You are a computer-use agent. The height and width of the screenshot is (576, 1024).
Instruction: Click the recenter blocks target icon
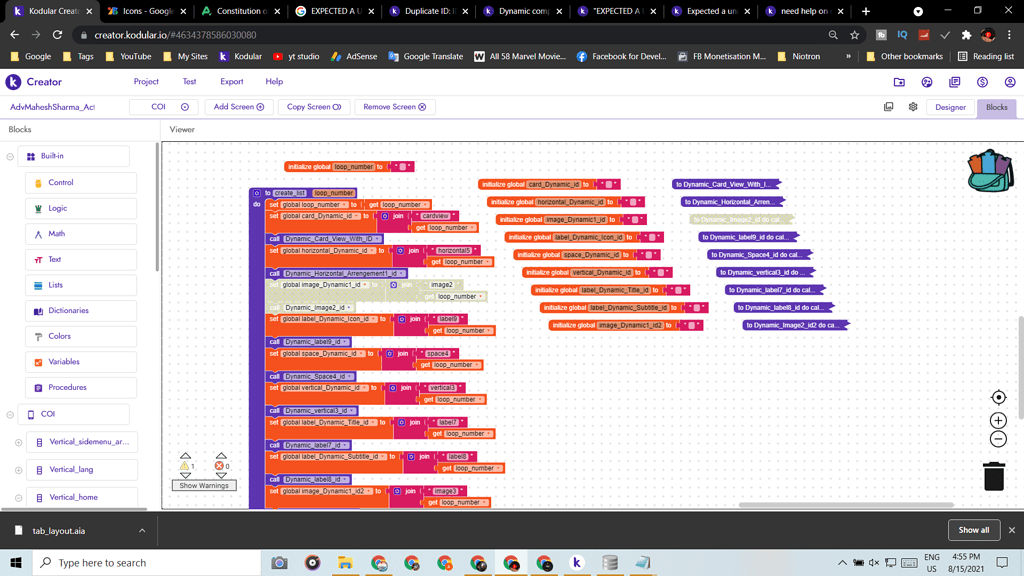click(998, 396)
